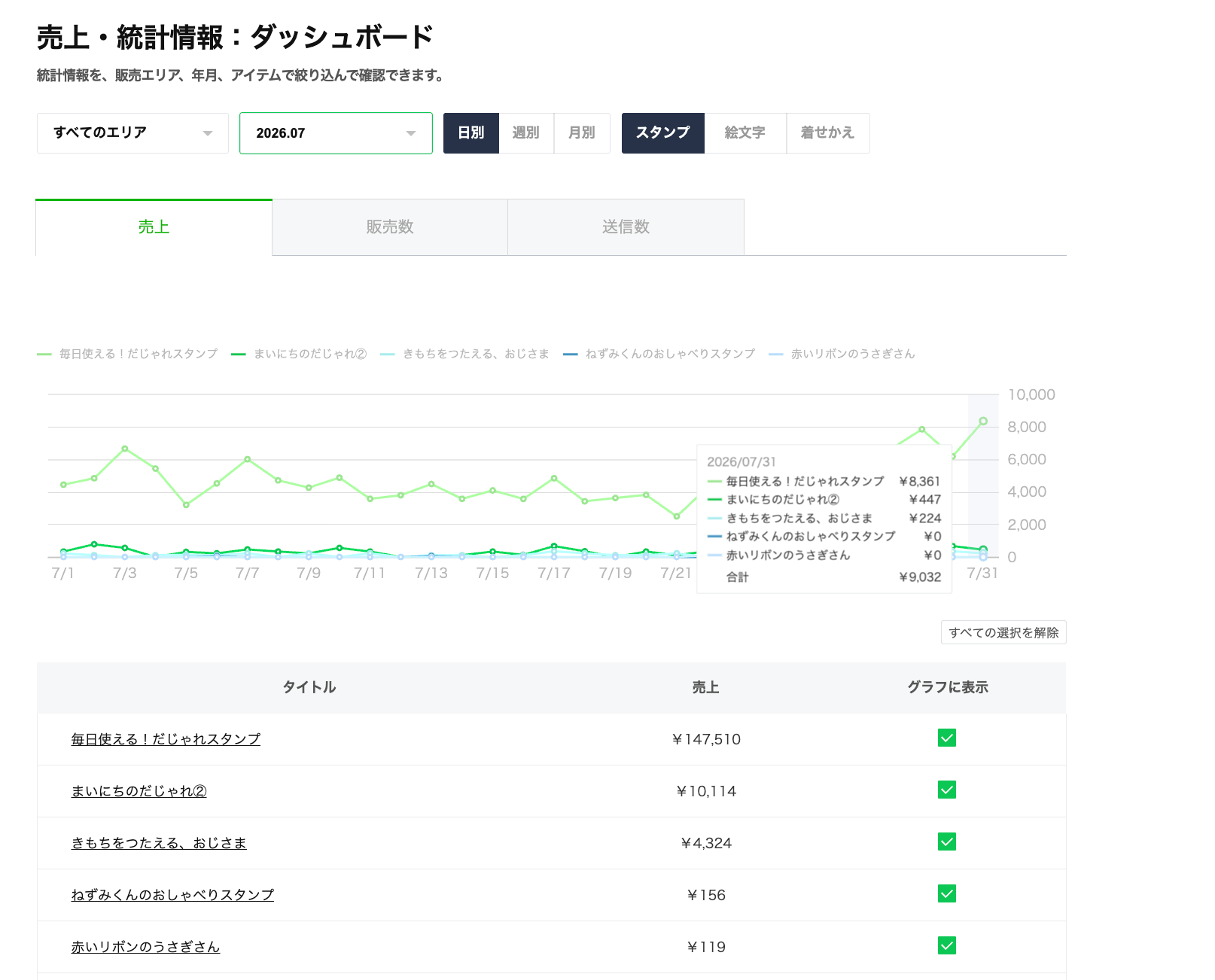This screenshot has height=980, width=1215.
Task: Click the 売上 column header in table
Action: (706, 687)
